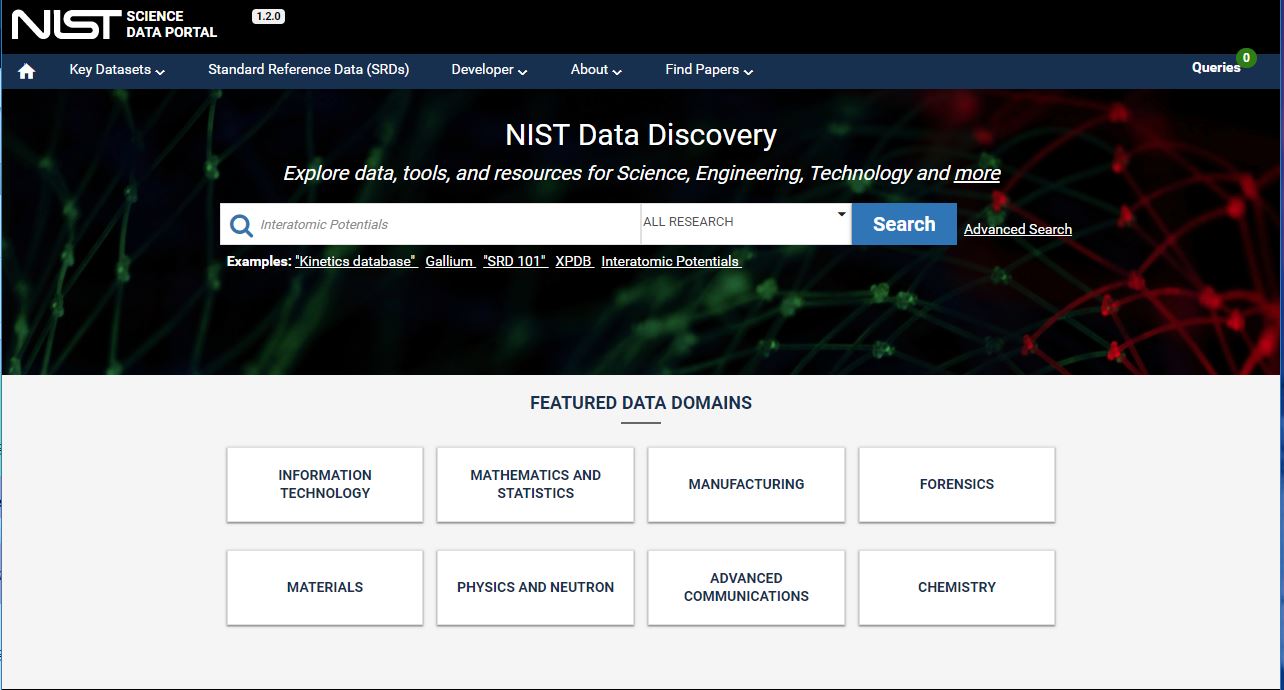Click the search magnifier icon
This screenshot has width=1284, height=690.
[x=241, y=225]
